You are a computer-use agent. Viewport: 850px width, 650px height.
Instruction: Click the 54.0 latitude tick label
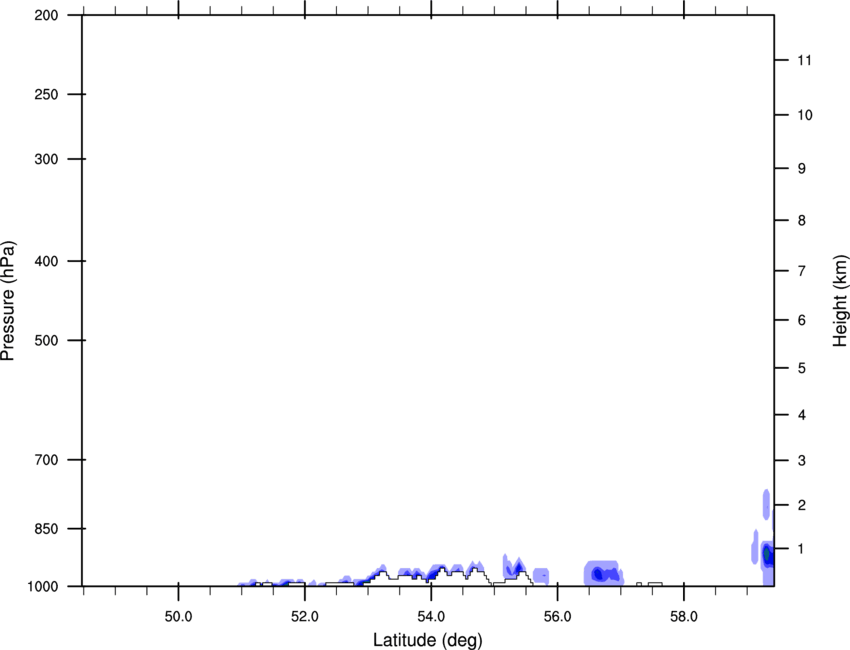432,617
